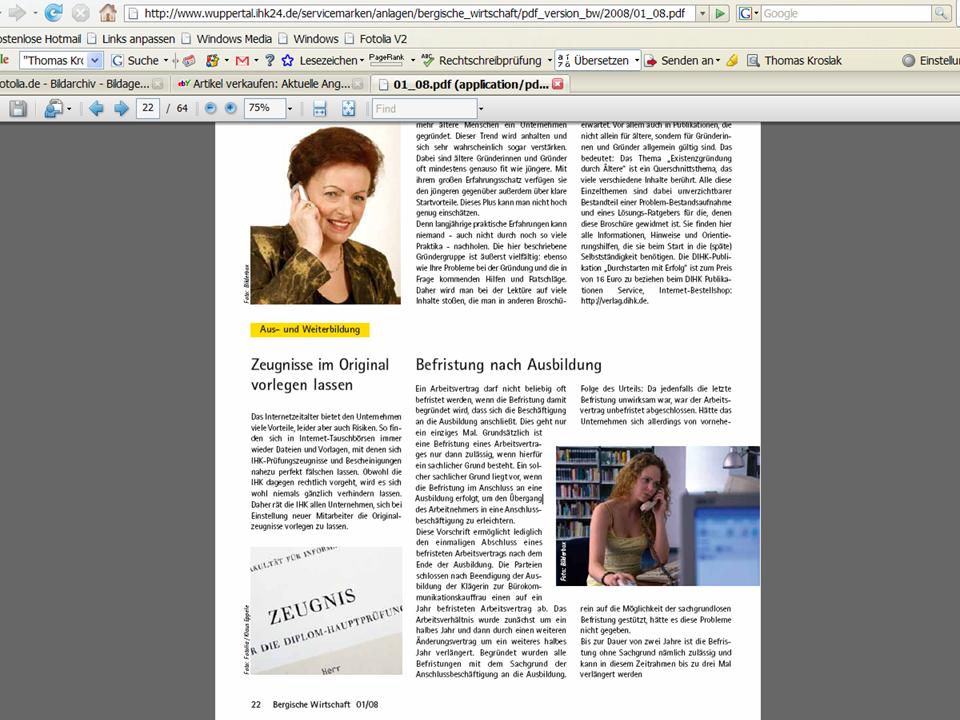Select the fit width scrolling icon
Image resolution: width=960 pixels, height=720 pixels.
tap(320, 108)
